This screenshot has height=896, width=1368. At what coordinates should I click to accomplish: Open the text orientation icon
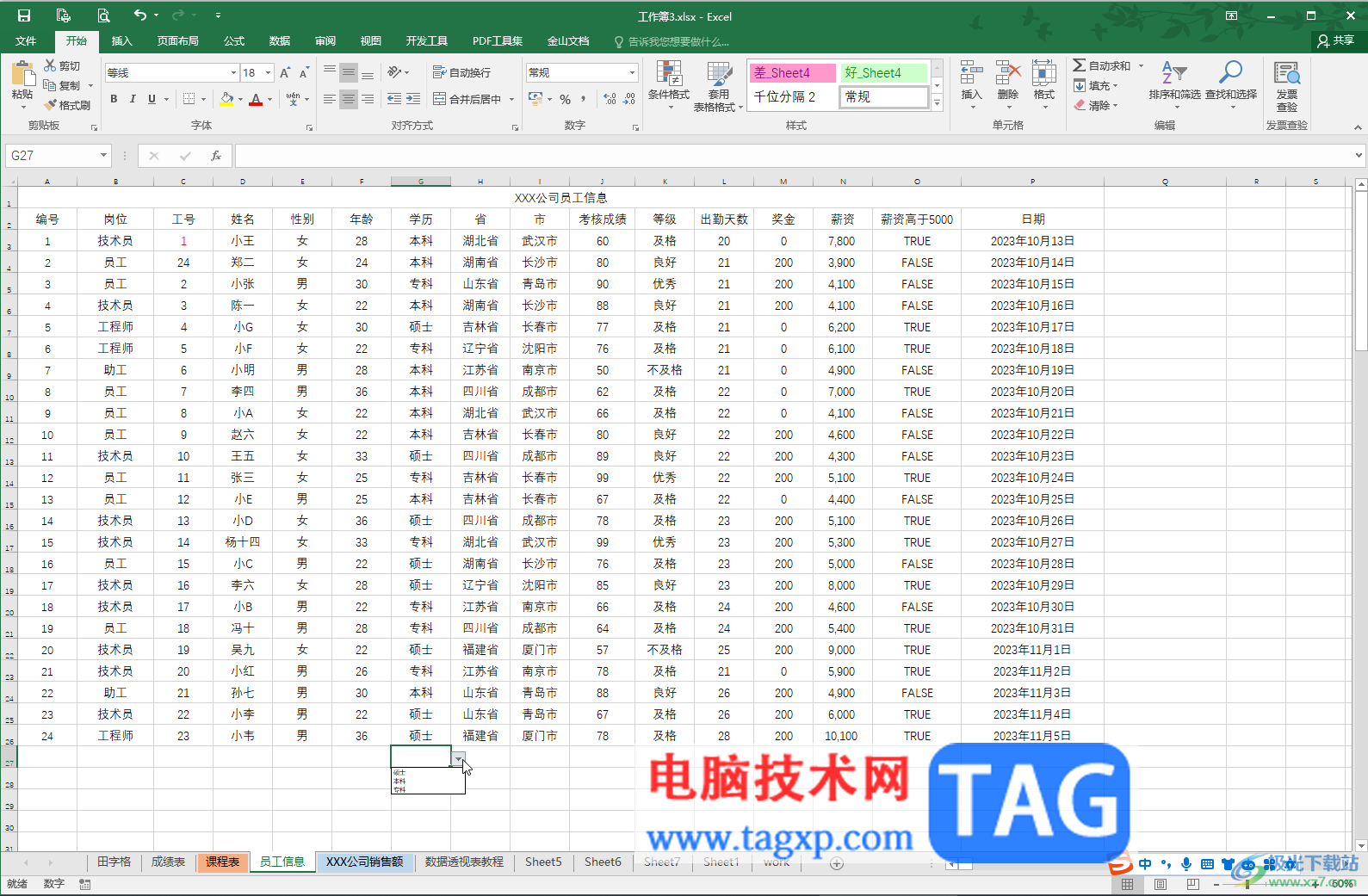pyautogui.click(x=394, y=72)
